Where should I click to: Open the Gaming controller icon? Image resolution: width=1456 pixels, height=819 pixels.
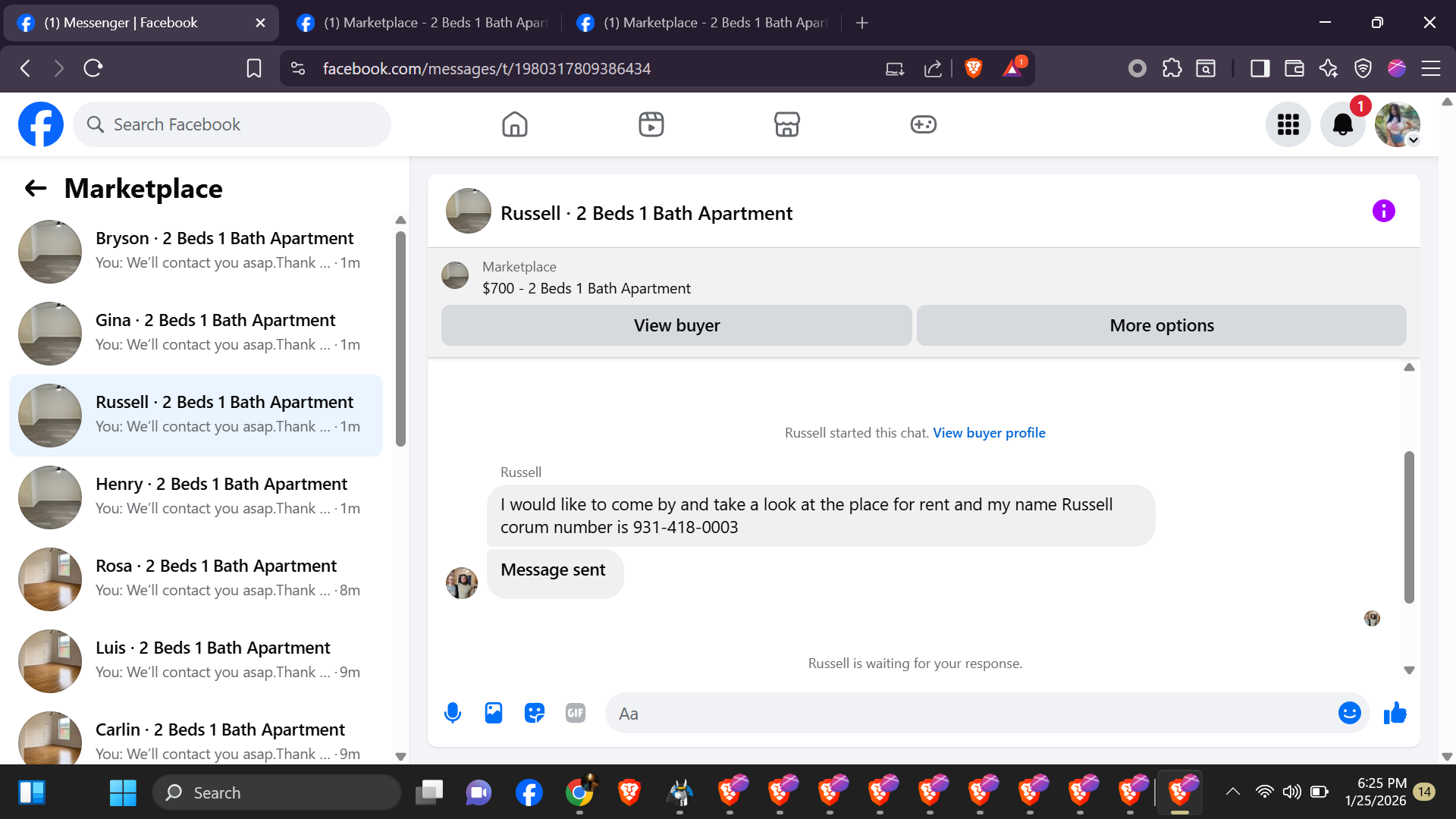(x=923, y=124)
